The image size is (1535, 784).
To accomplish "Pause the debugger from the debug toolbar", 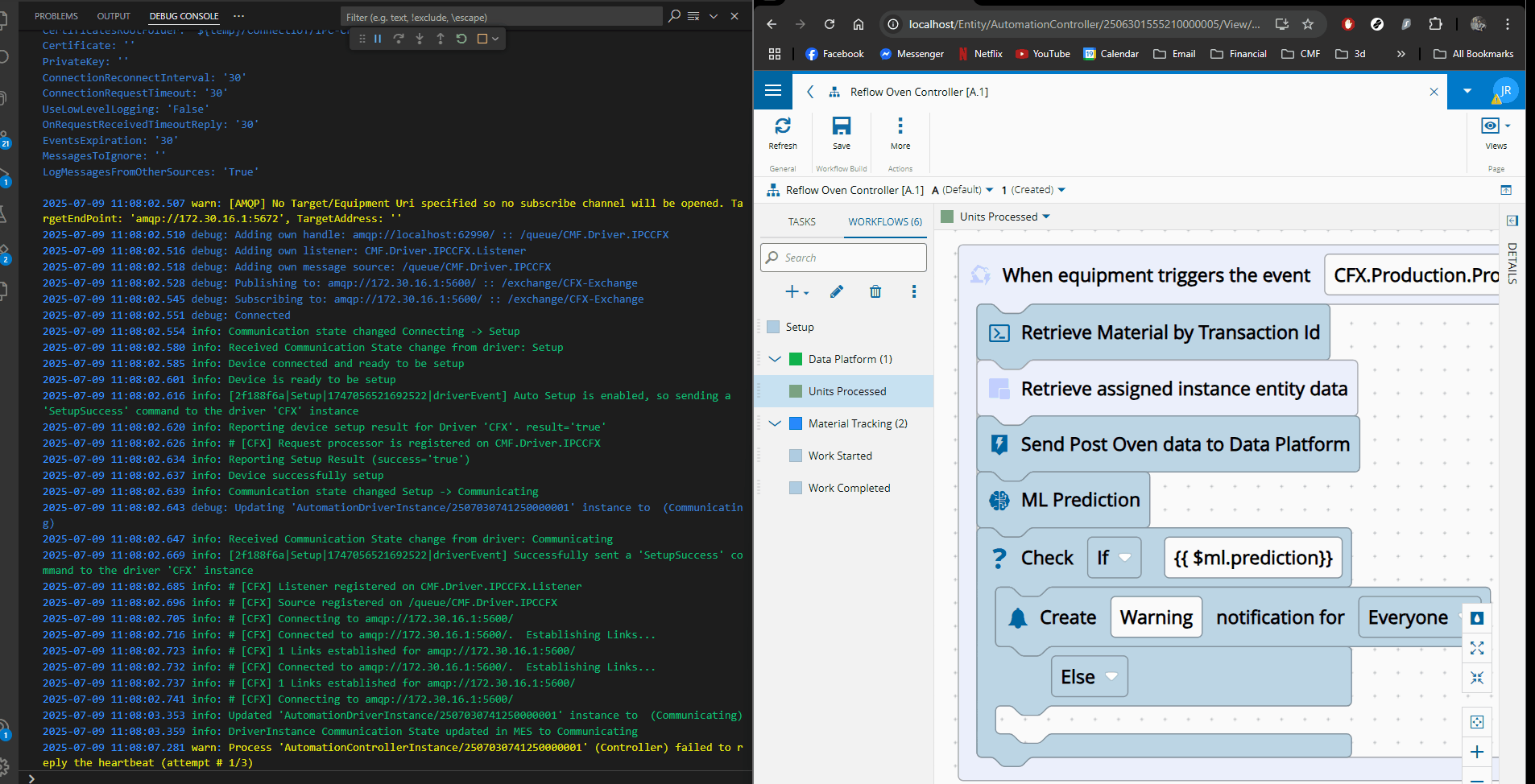I will tap(378, 39).
